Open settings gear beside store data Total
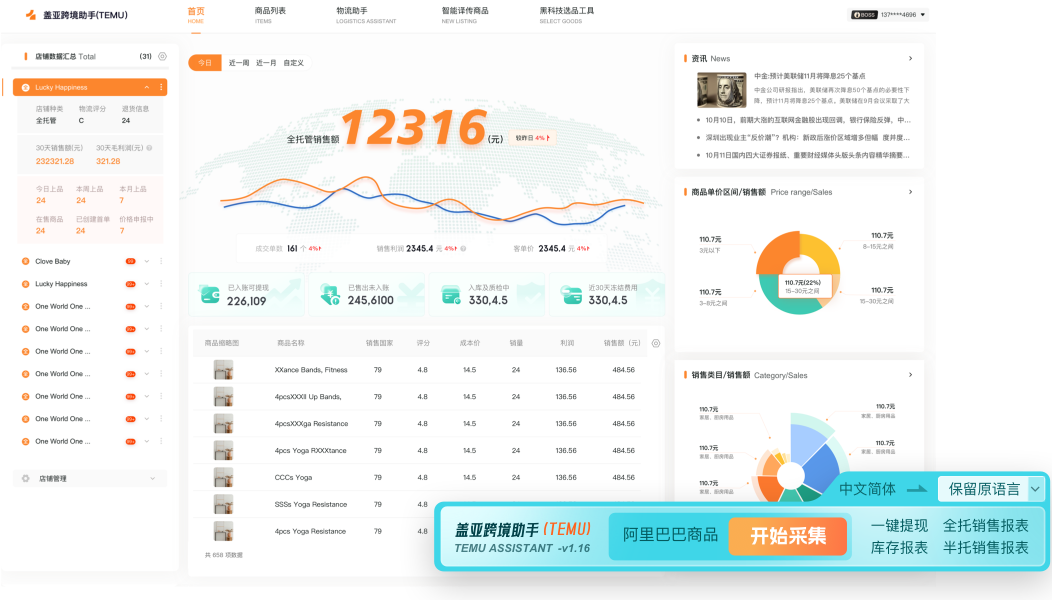 [162, 57]
